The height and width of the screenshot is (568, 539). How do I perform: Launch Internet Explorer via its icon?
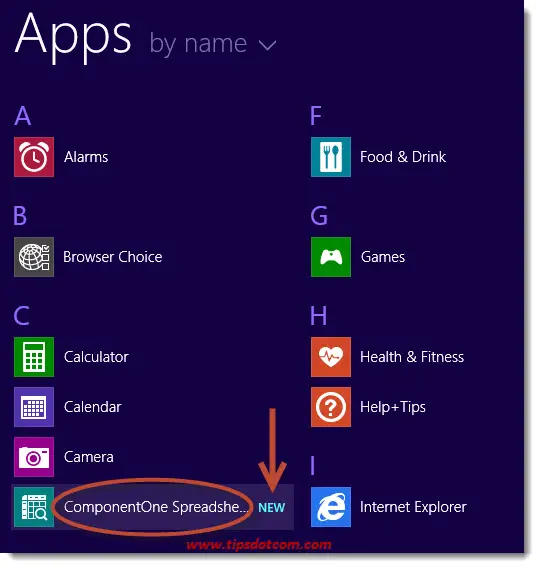331,507
